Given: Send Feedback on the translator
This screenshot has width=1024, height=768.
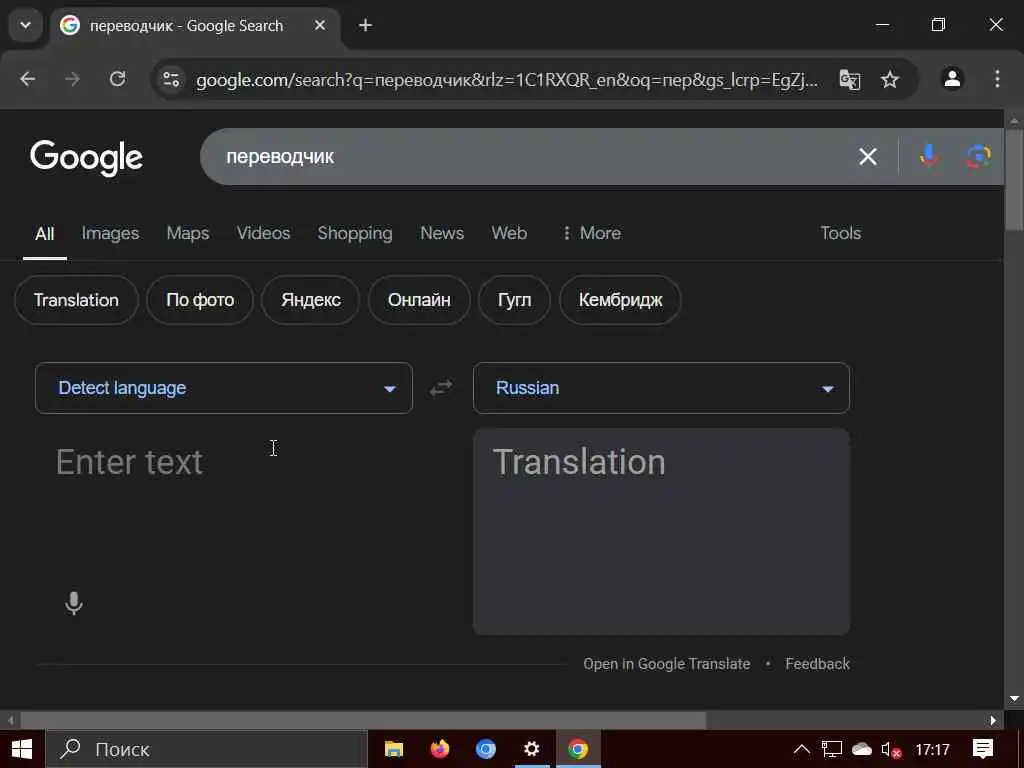Looking at the screenshot, I should pyautogui.click(x=817, y=664).
